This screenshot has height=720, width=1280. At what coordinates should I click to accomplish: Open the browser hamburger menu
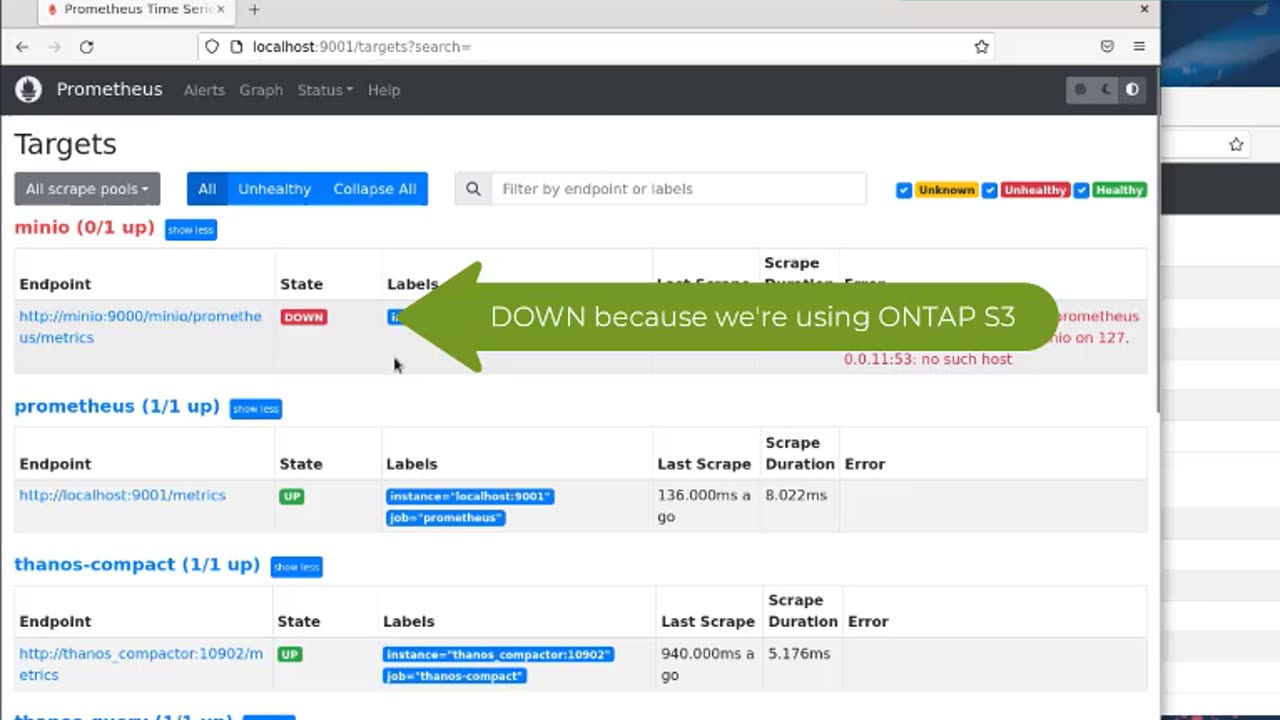[1139, 47]
